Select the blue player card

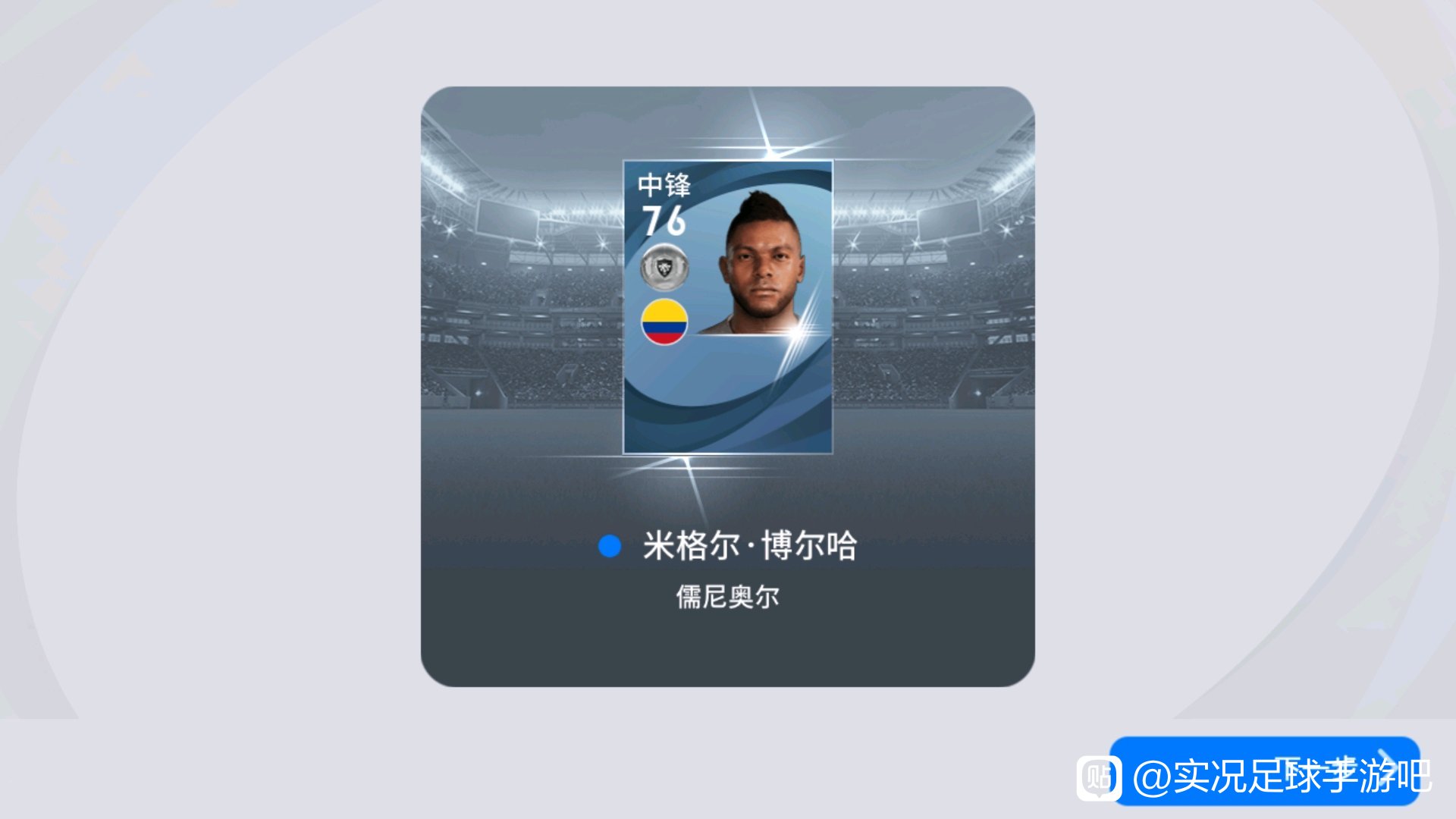coord(728,307)
